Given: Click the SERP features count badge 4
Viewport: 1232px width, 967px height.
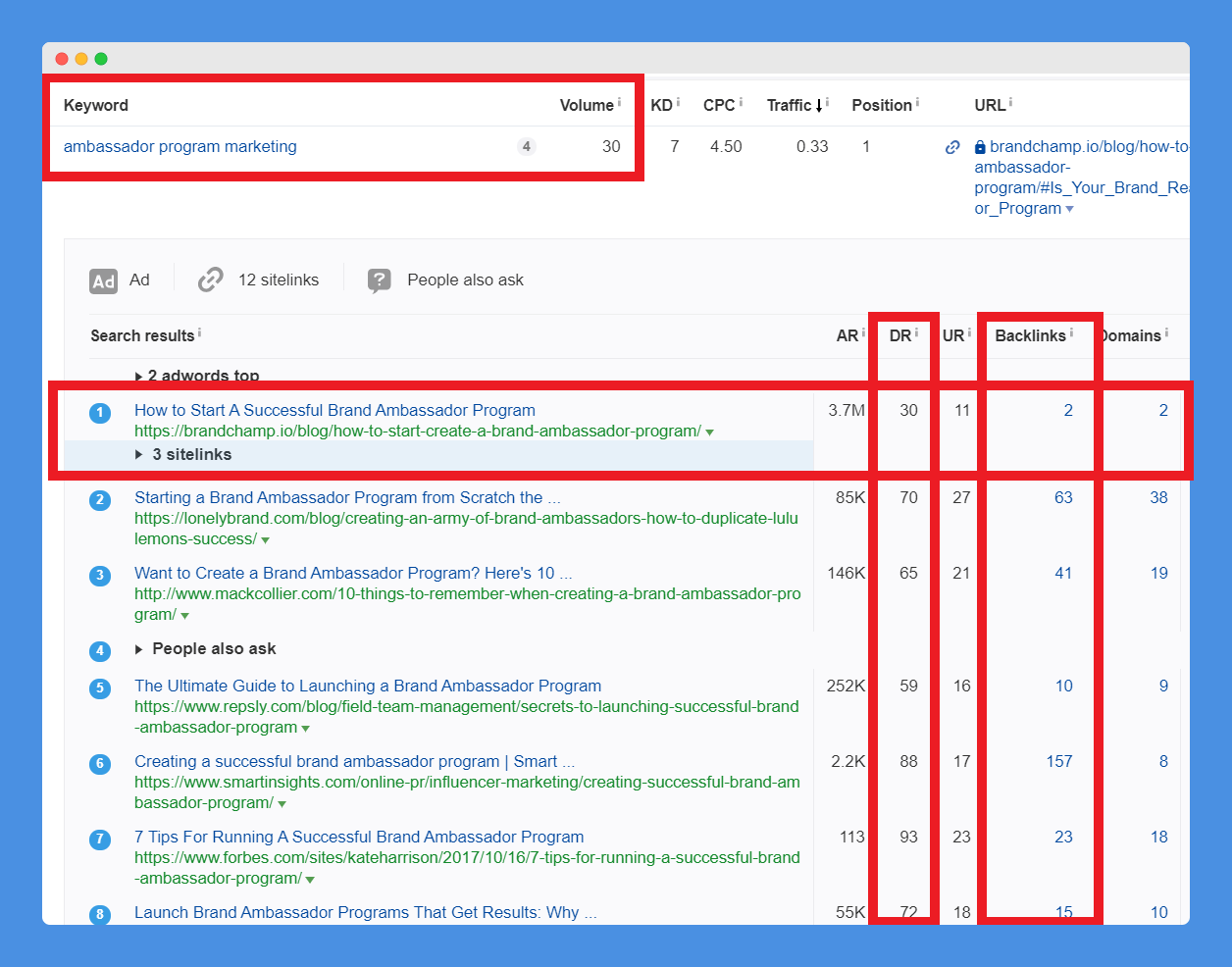Looking at the screenshot, I should tap(527, 146).
